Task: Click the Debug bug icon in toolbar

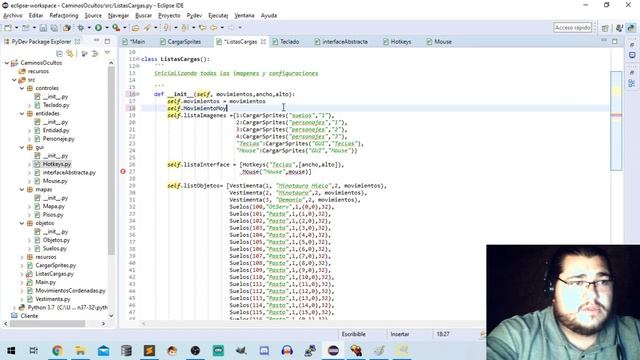Action: click(x=81, y=28)
